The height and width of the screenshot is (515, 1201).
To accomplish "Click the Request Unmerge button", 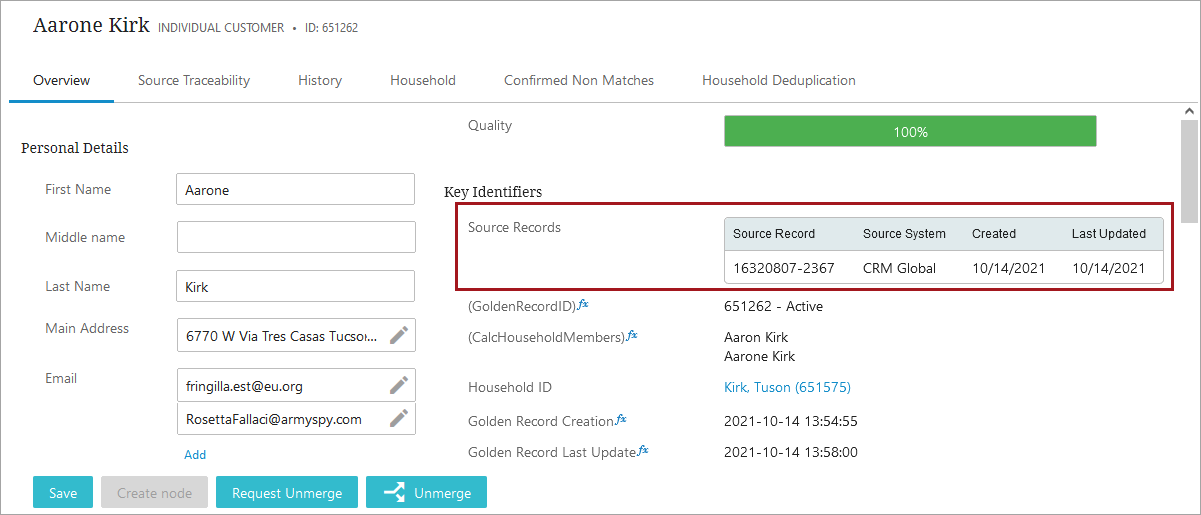I will click(x=287, y=493).
